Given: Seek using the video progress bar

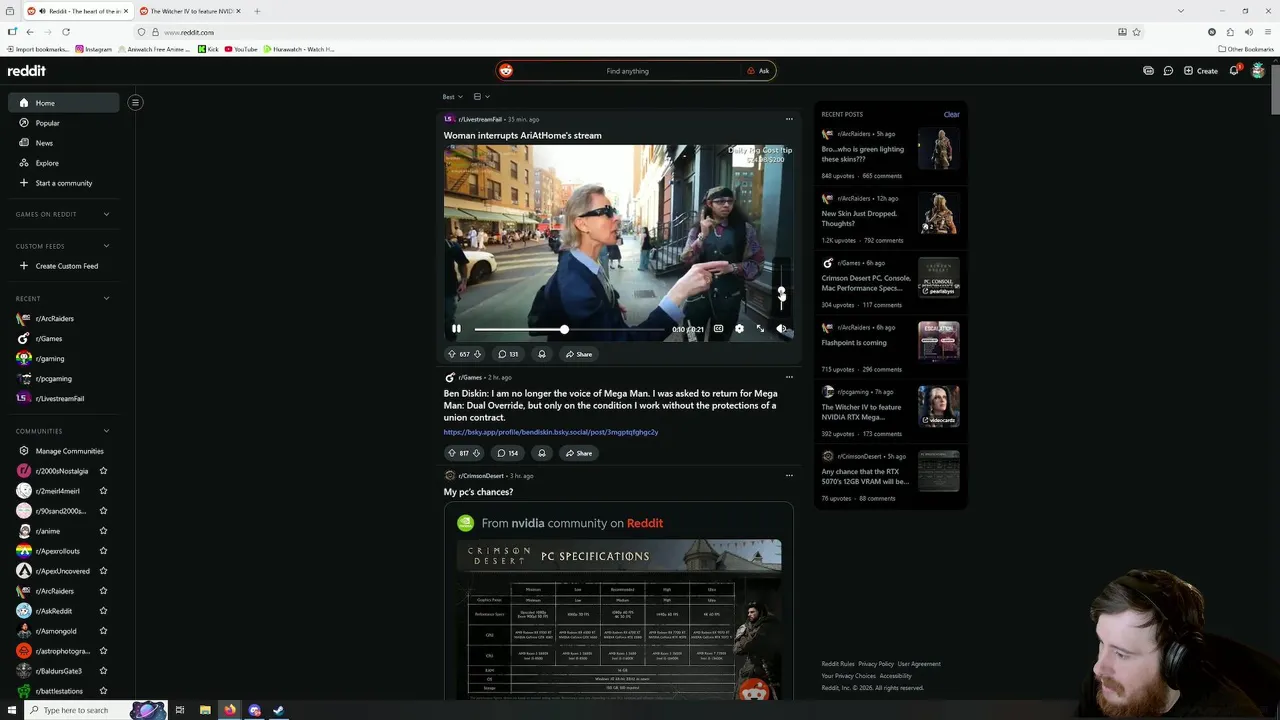Looking at the screenshot, I should pyautogui.click(x=569, y=329).
